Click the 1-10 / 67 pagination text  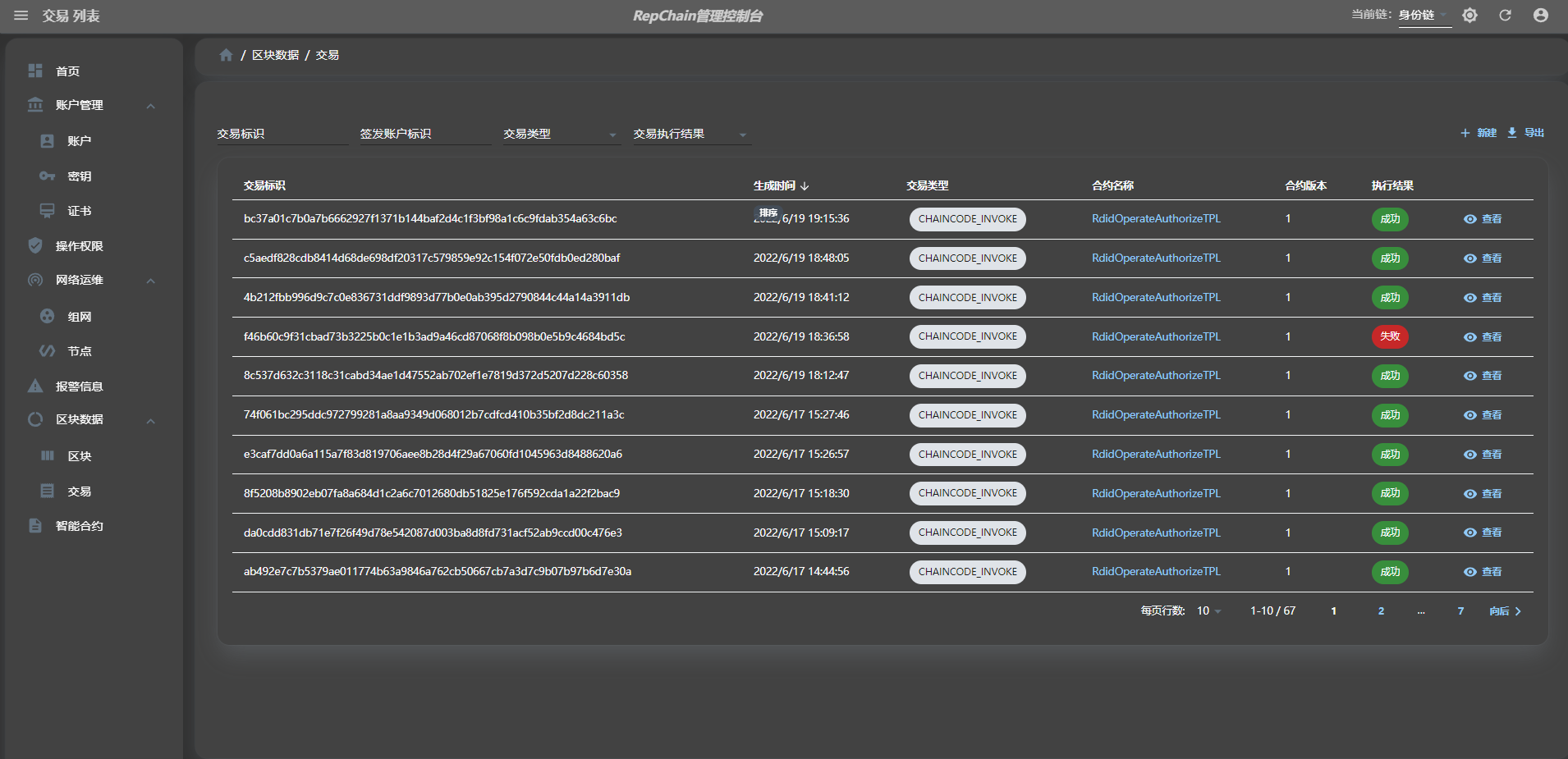coord(1272,611)
